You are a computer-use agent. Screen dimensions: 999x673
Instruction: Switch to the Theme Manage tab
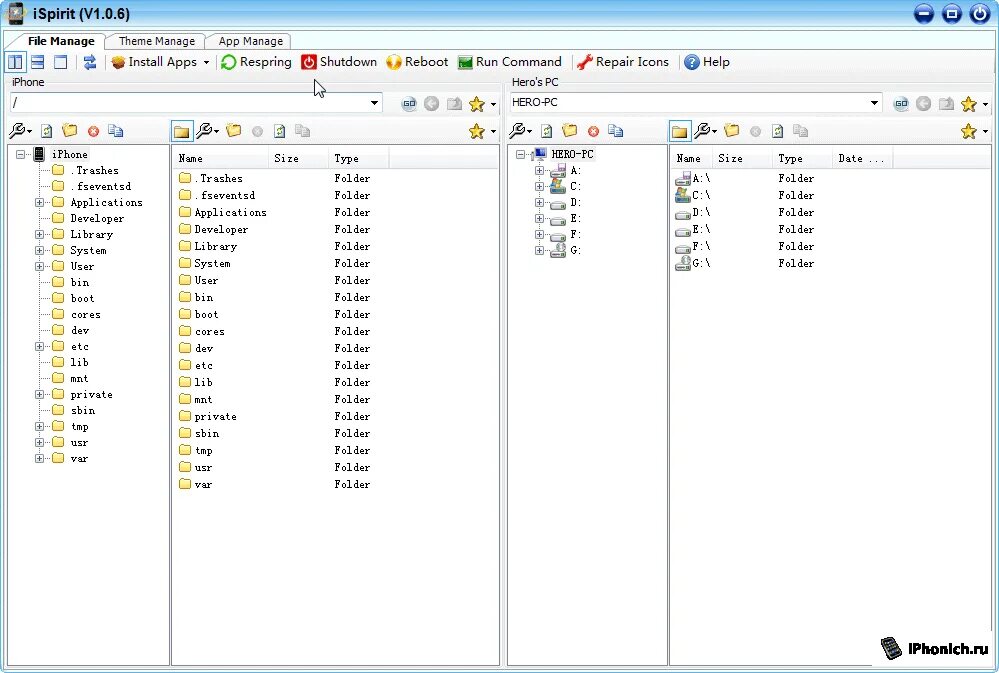(x=157, y=41)
